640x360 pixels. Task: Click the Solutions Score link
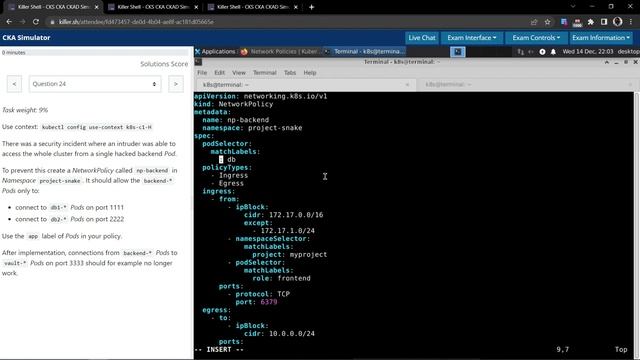click(x=164, y=64)
